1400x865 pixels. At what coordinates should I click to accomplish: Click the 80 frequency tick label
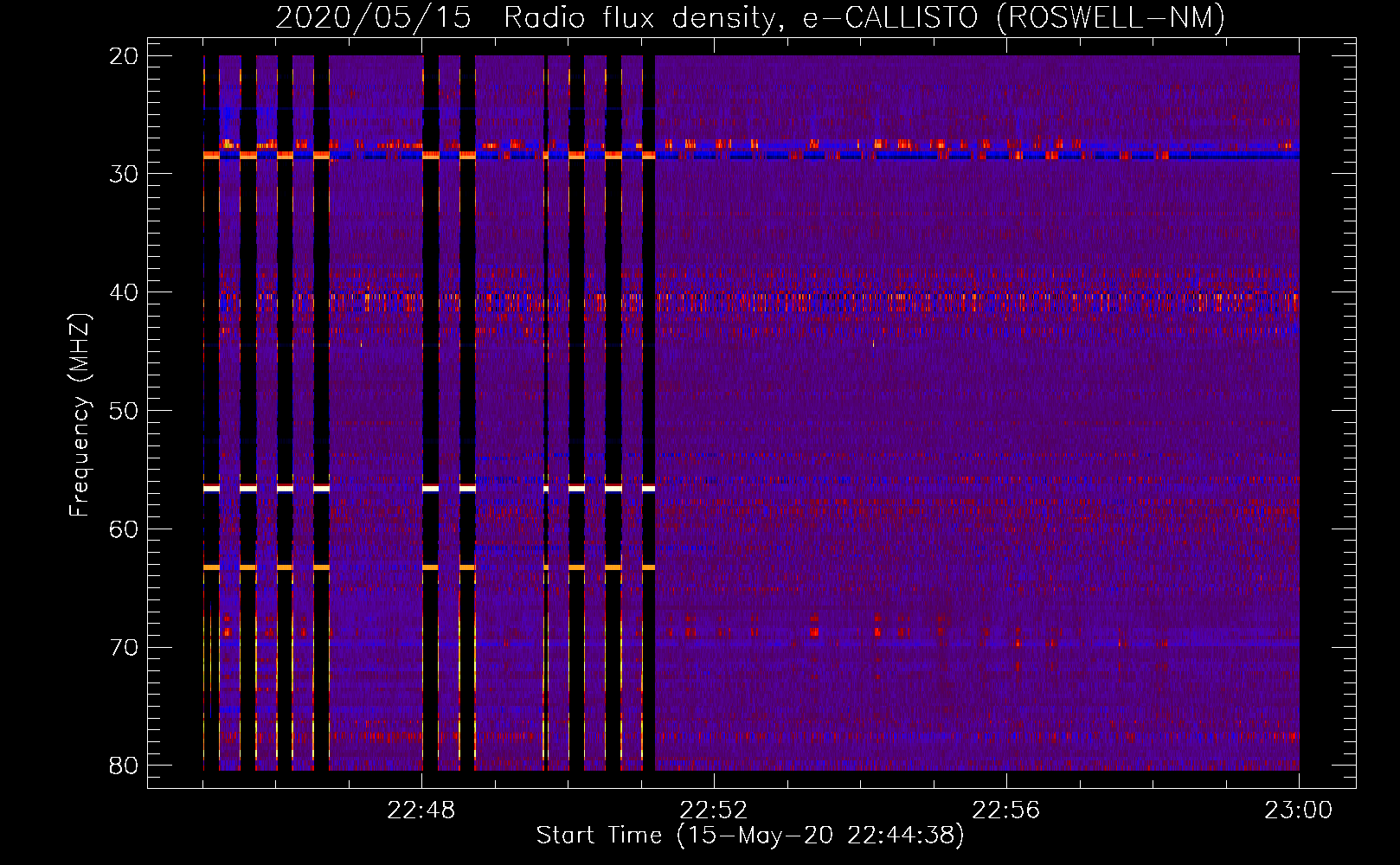[x=125, y=766]
